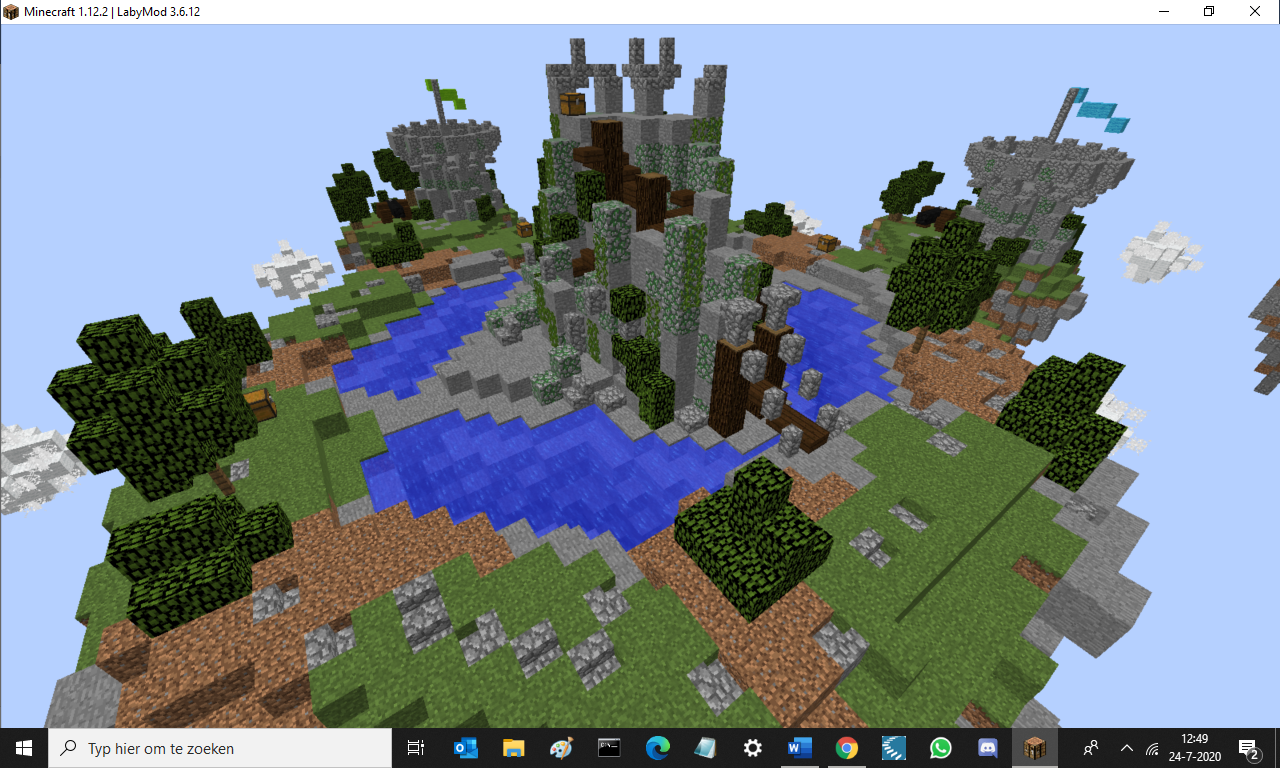
Task: Expand hidden system tray icons chevron
Action: pos(1127,748)
